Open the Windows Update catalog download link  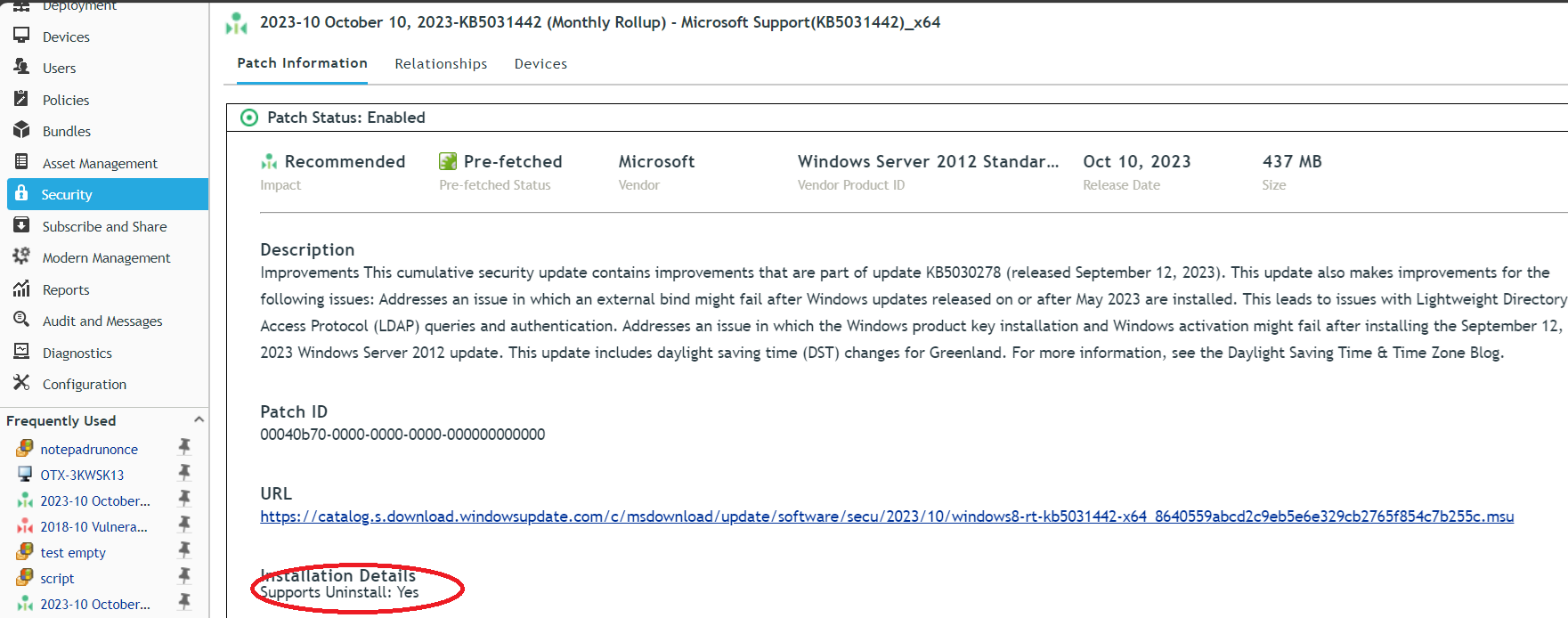(x=886, y=516)
